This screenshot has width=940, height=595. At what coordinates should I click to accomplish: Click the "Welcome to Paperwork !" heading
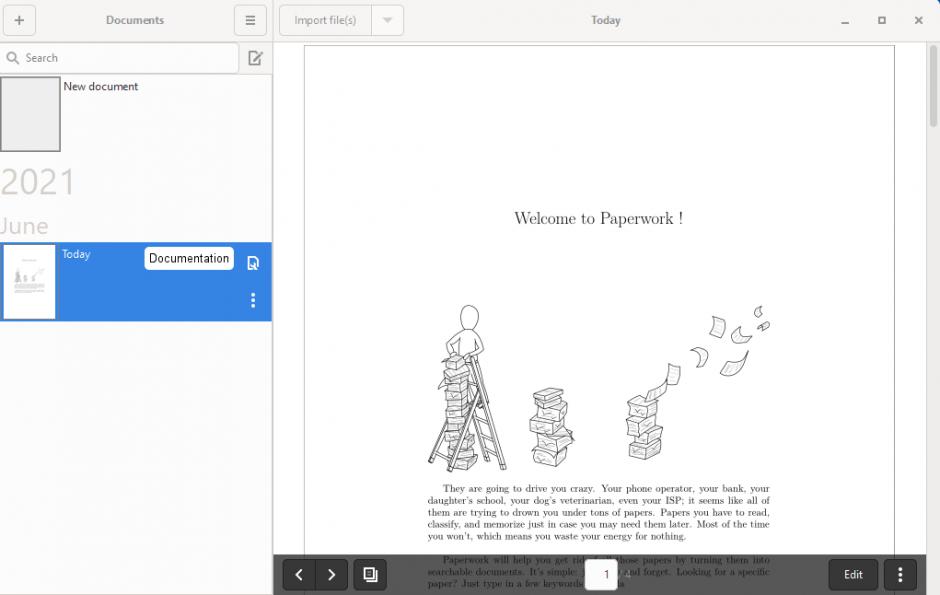(598, 218)
